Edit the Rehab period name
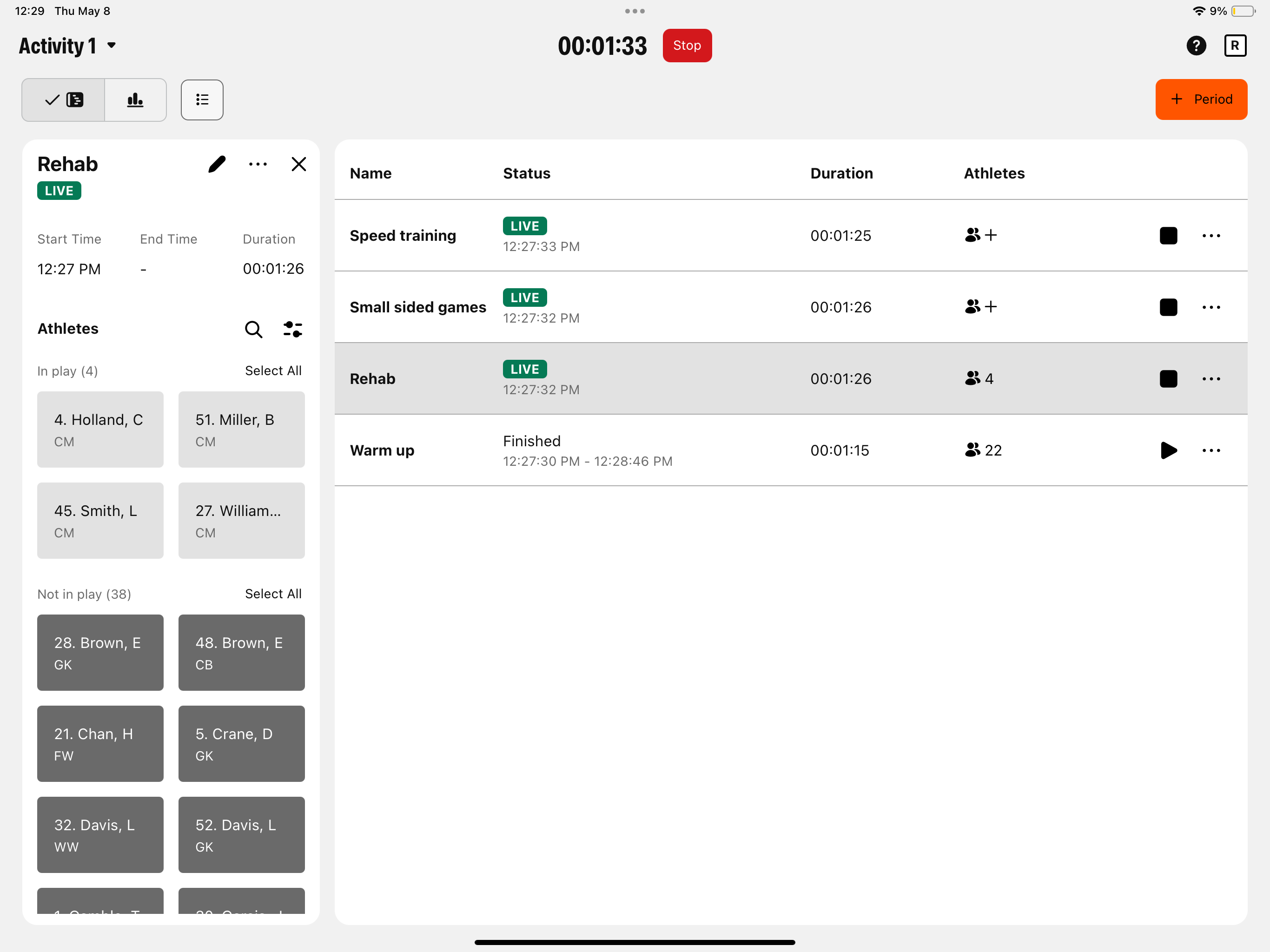The width and height of the screenshot is (1270, 952). click(217, 164)
